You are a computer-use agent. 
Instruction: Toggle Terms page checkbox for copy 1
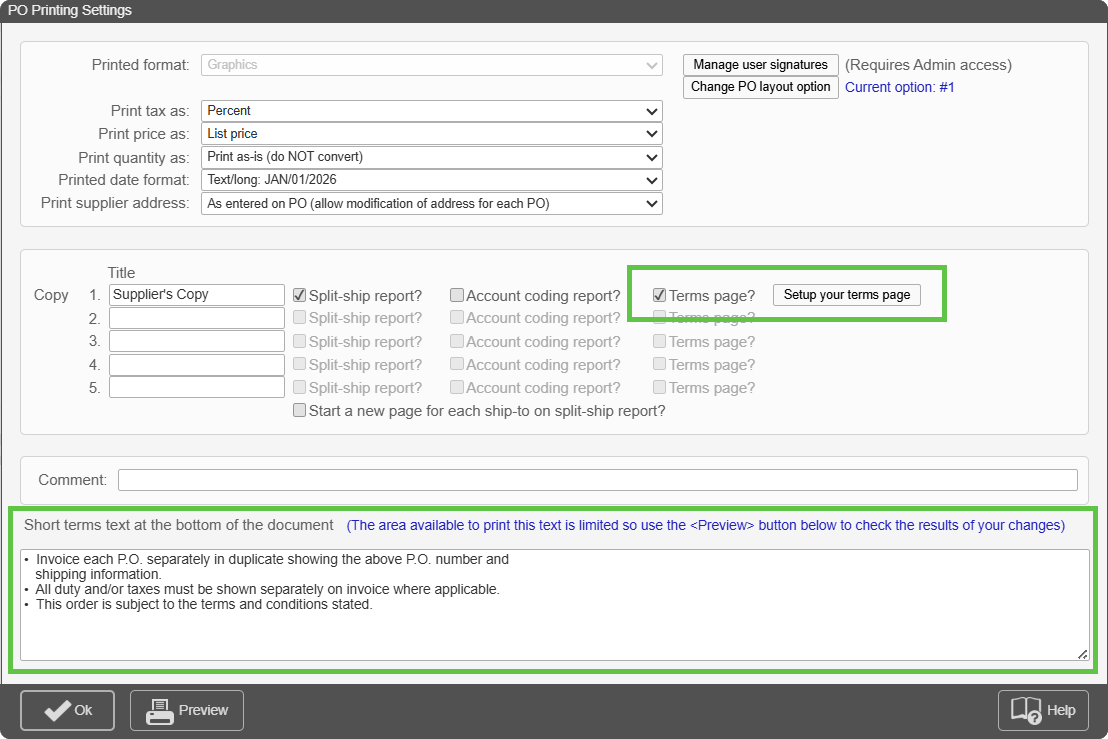pyautogui.click(x=660, y=295)
